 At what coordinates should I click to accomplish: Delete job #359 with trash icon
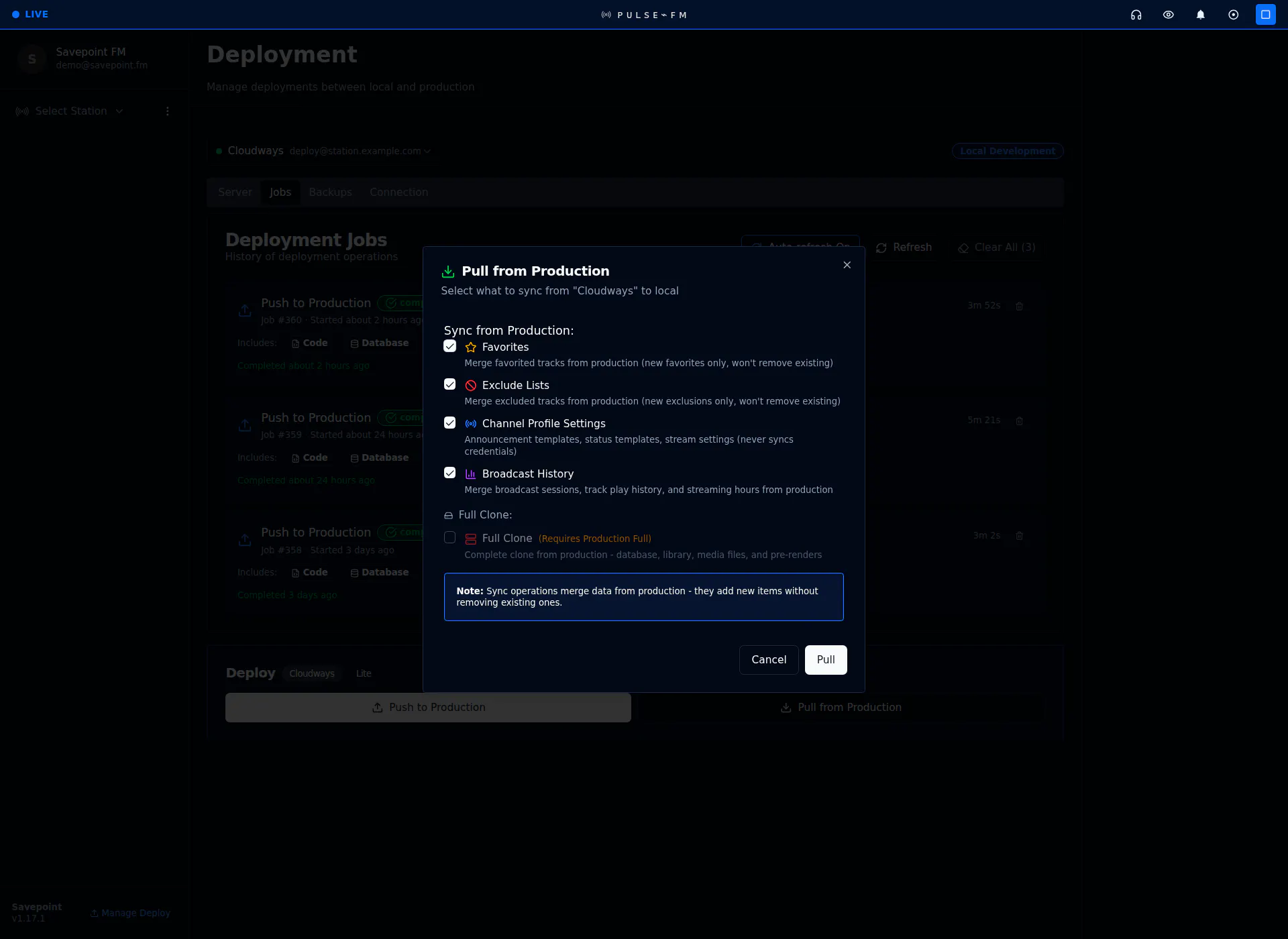(1019, 421)
